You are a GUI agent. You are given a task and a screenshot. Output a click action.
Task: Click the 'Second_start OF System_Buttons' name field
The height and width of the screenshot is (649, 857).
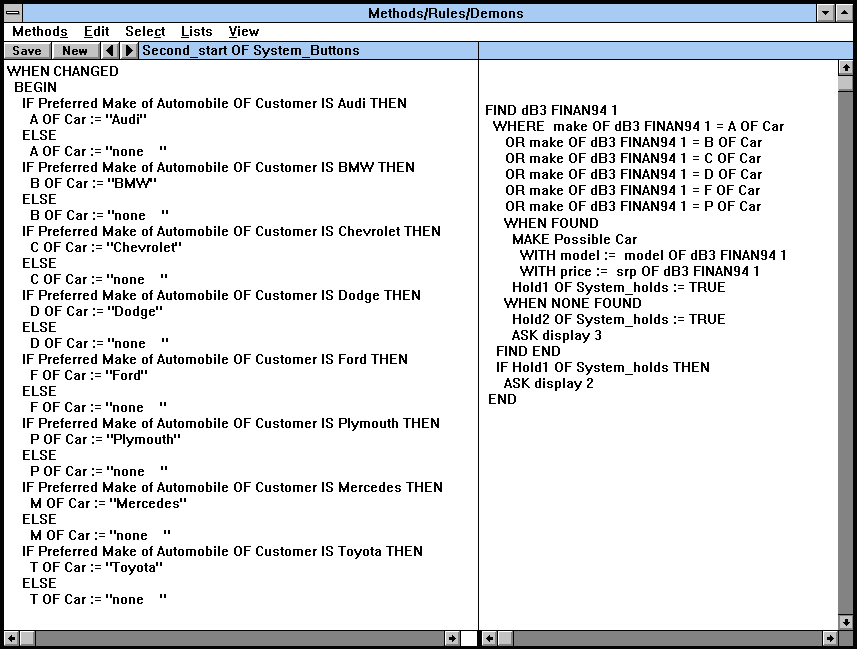pos(308,51)
